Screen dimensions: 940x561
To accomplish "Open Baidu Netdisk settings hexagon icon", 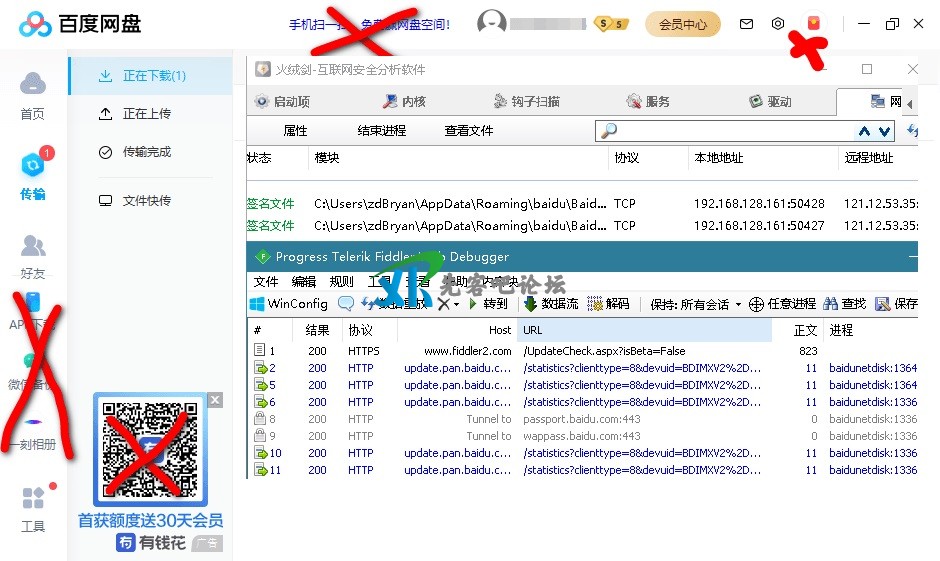I will [778, 24].
